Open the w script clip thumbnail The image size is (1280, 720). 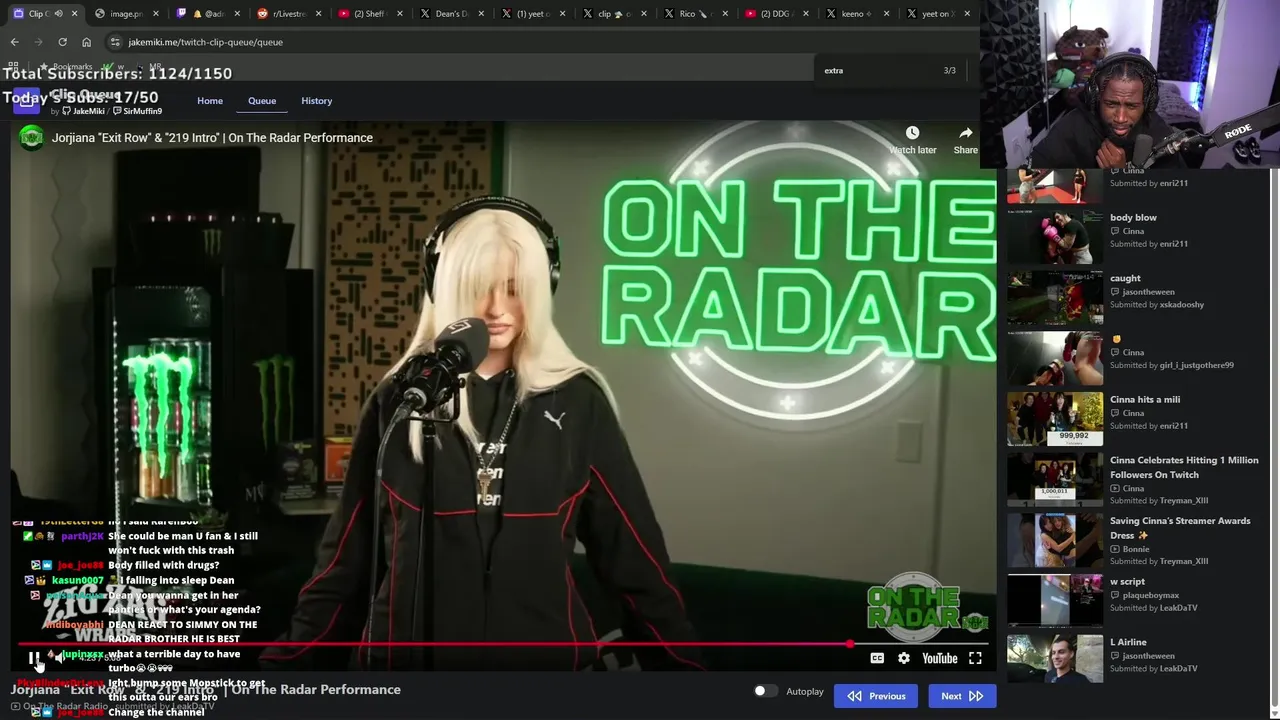click(x=1055, y=601)
